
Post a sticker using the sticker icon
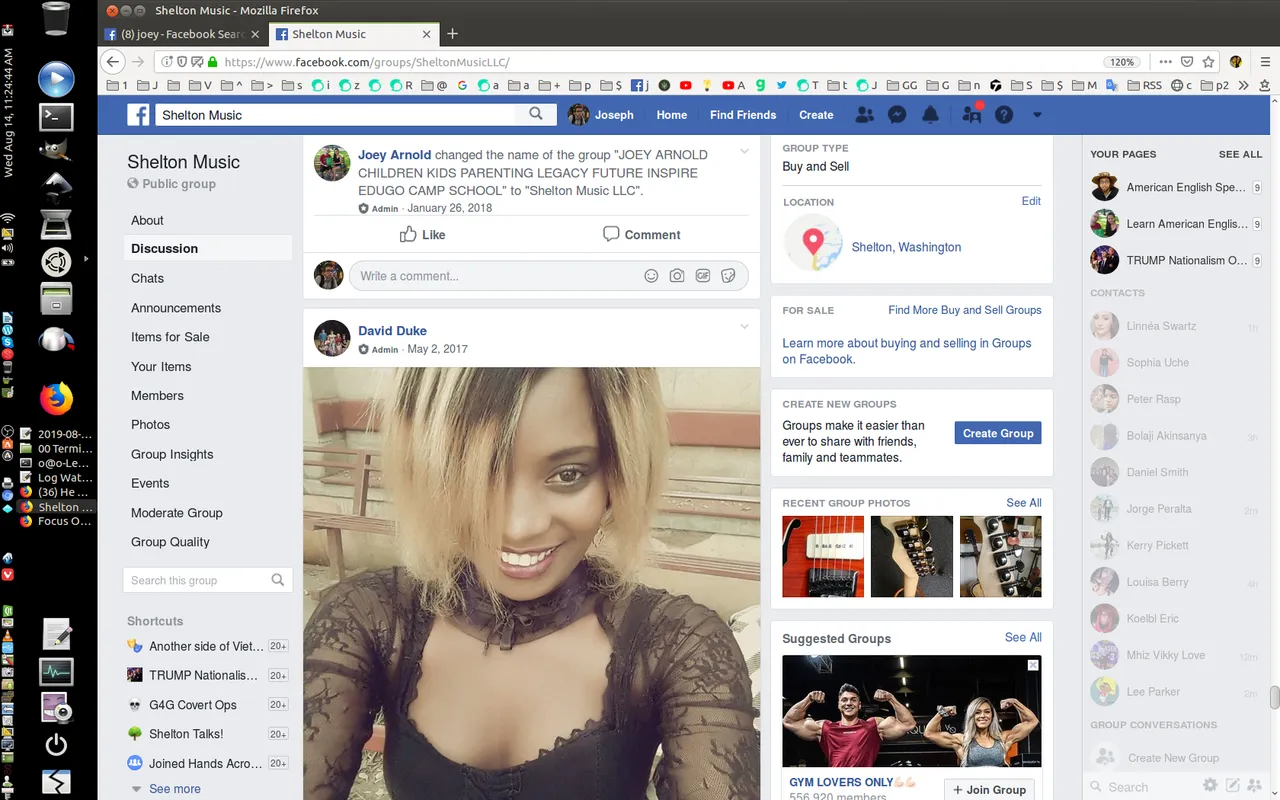[x=729, y=276]
